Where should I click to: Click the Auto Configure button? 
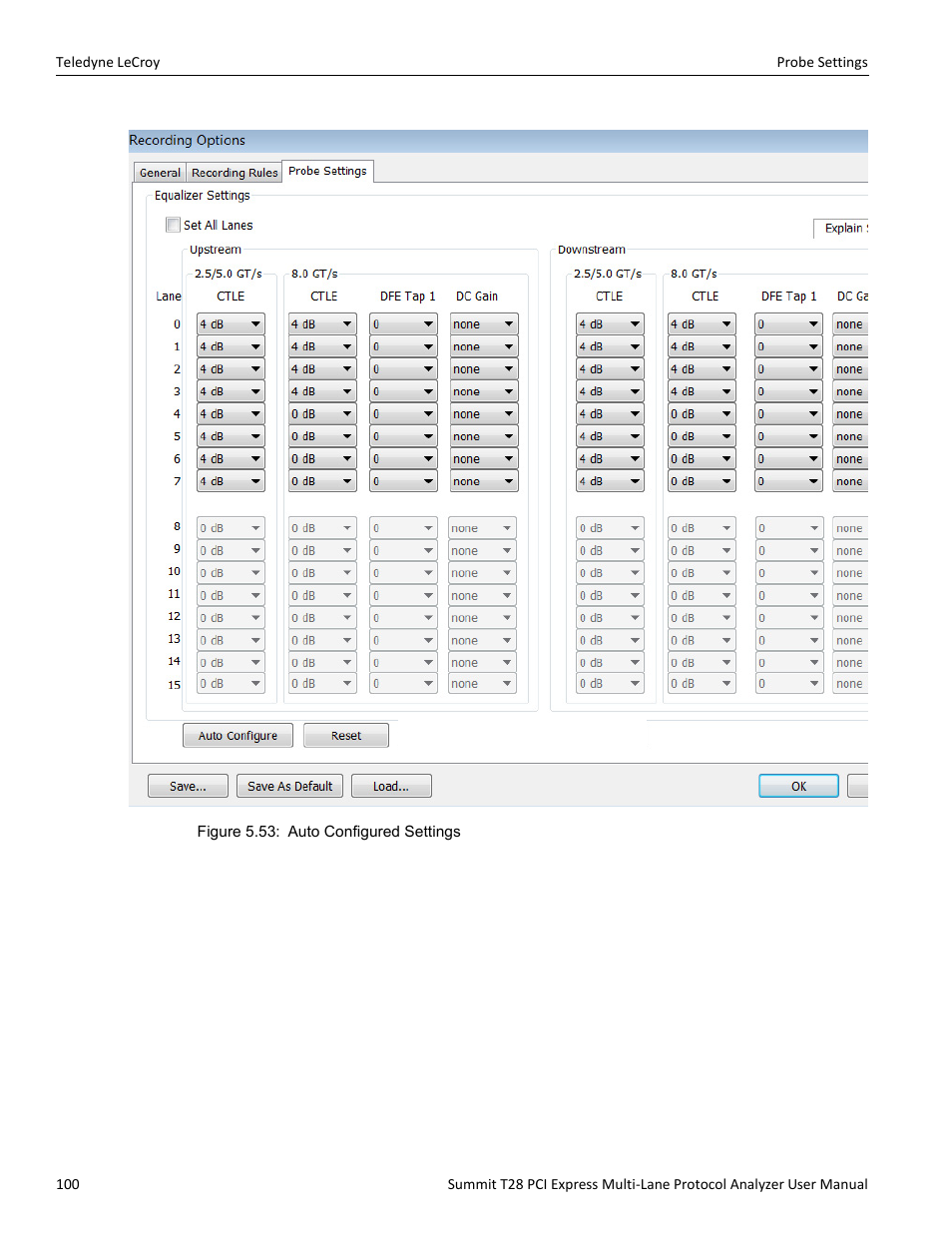coord(238,736)
